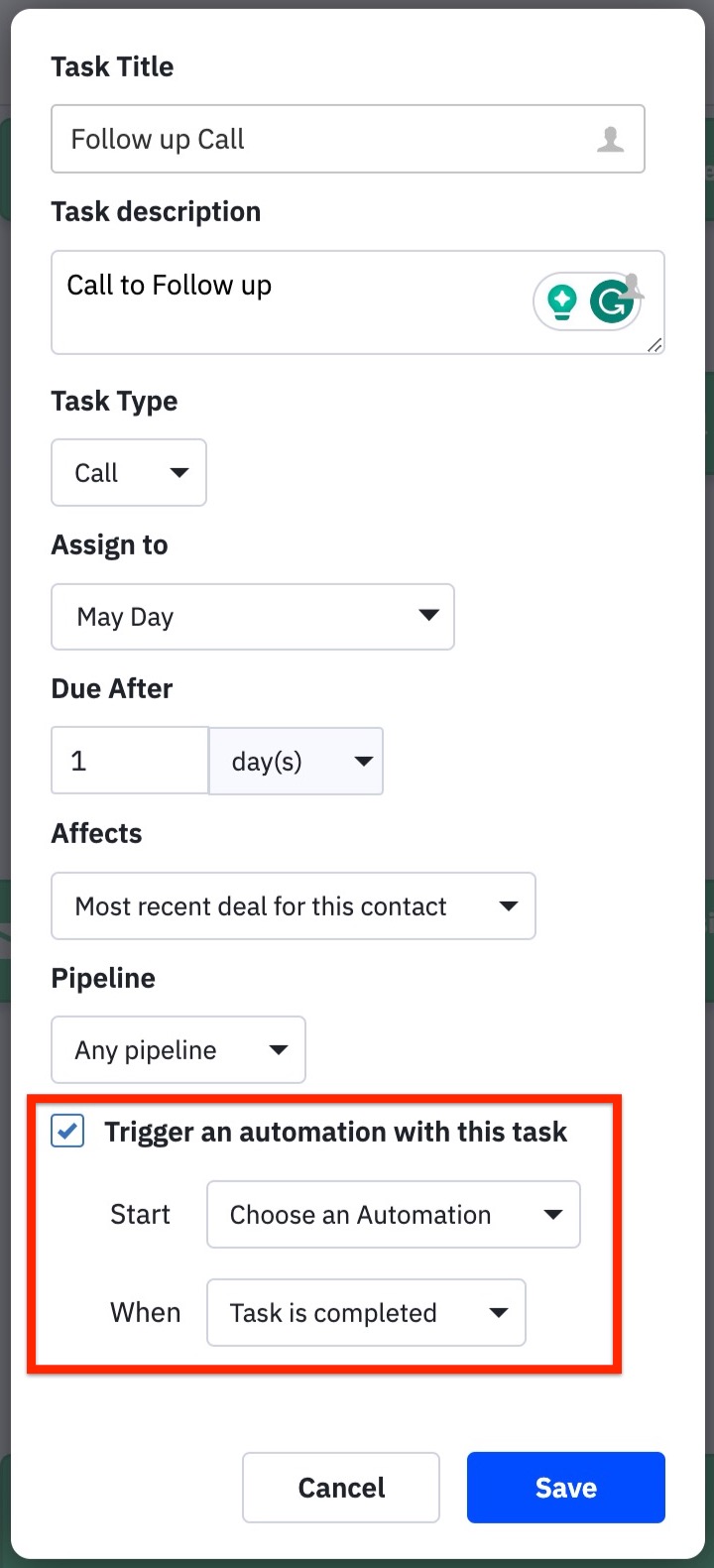Click the Choose an Automation chevron arrow

pos(554,1214)
